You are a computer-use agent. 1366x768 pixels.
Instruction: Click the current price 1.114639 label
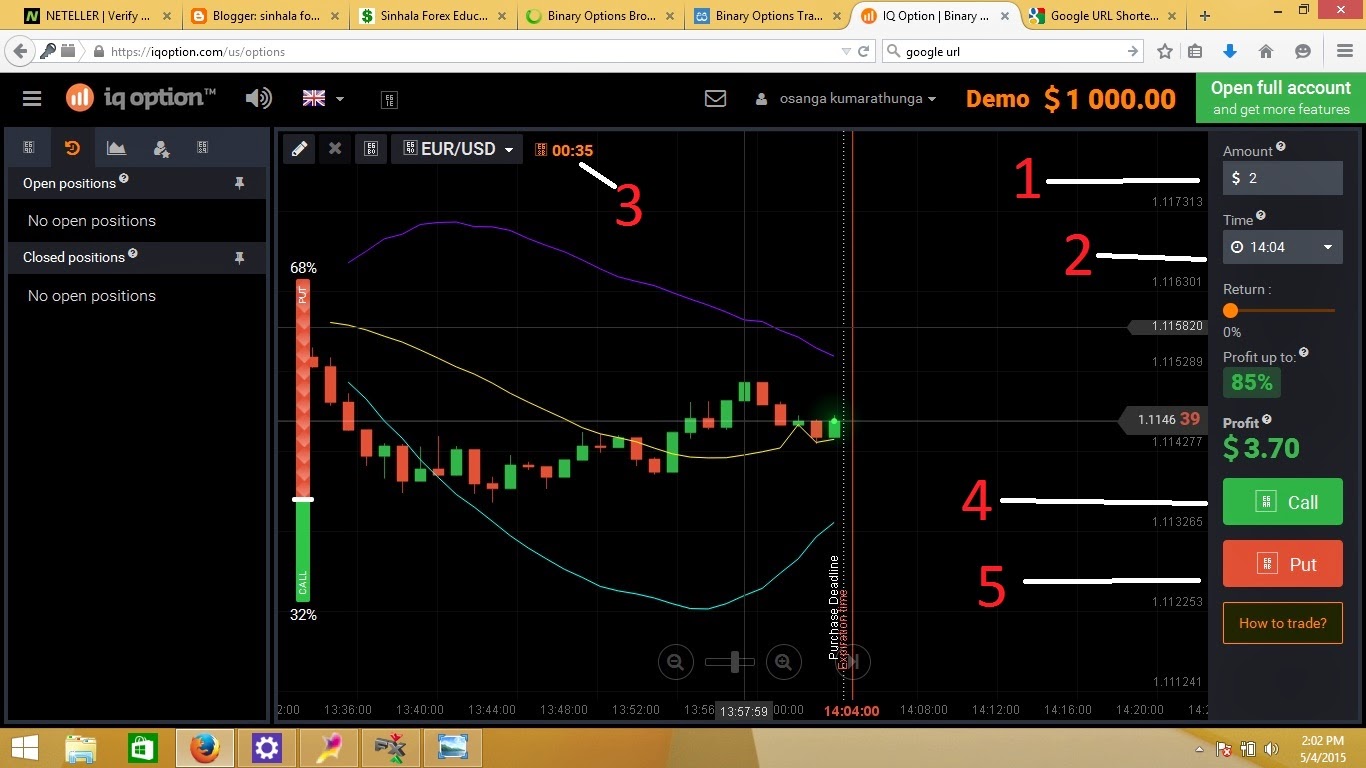(1162, 419)
